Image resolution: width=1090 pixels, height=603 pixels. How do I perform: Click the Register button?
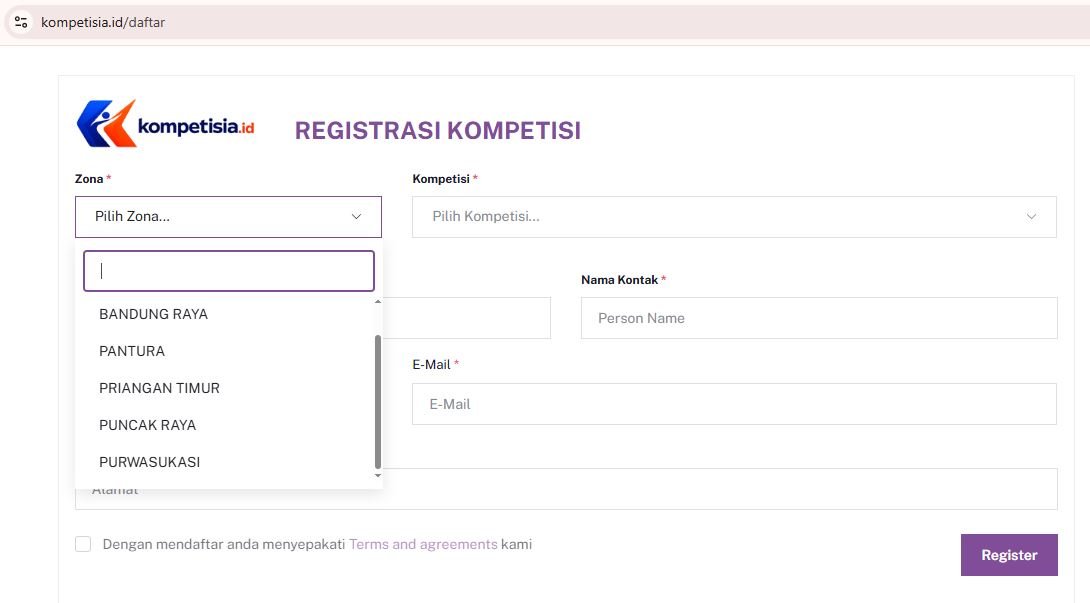pyautogui.click(x=1009, y=555)
